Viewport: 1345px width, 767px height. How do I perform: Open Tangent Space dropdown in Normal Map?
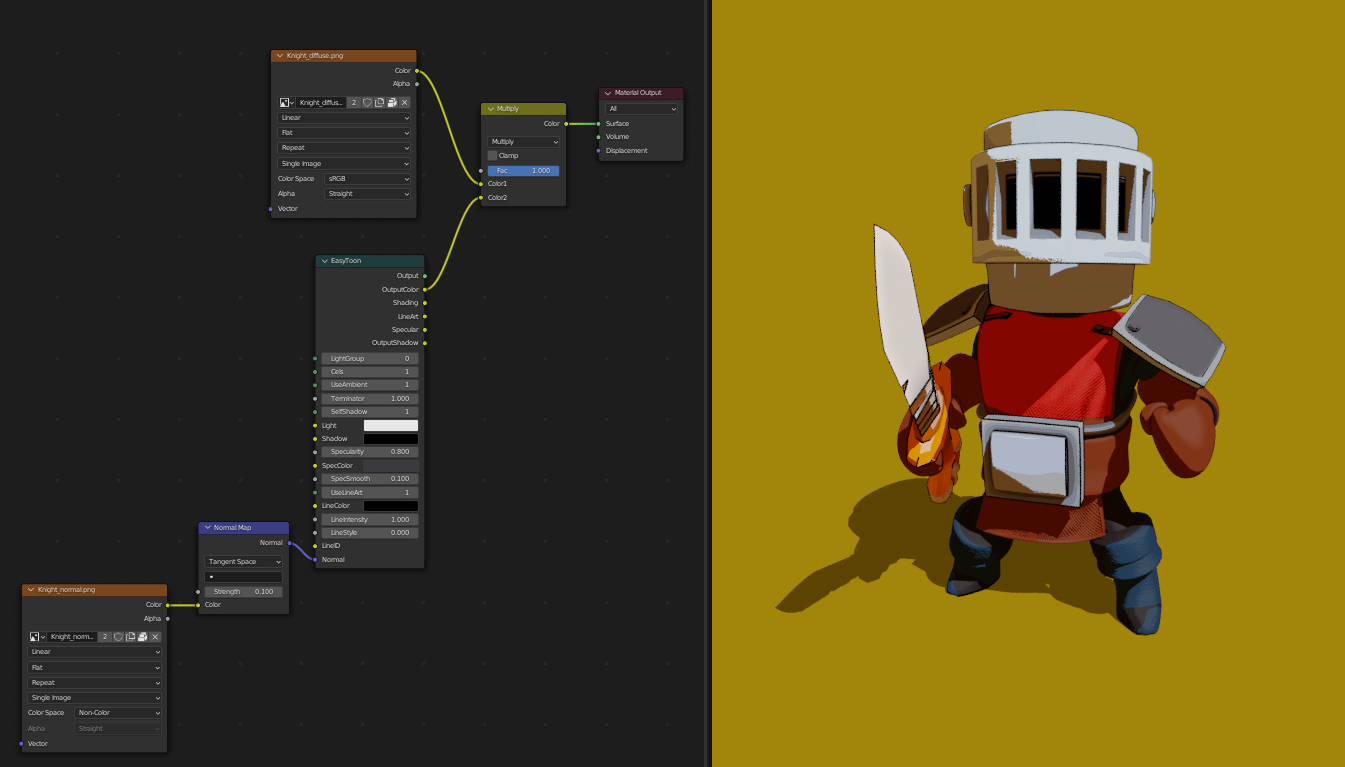(244, 562)
